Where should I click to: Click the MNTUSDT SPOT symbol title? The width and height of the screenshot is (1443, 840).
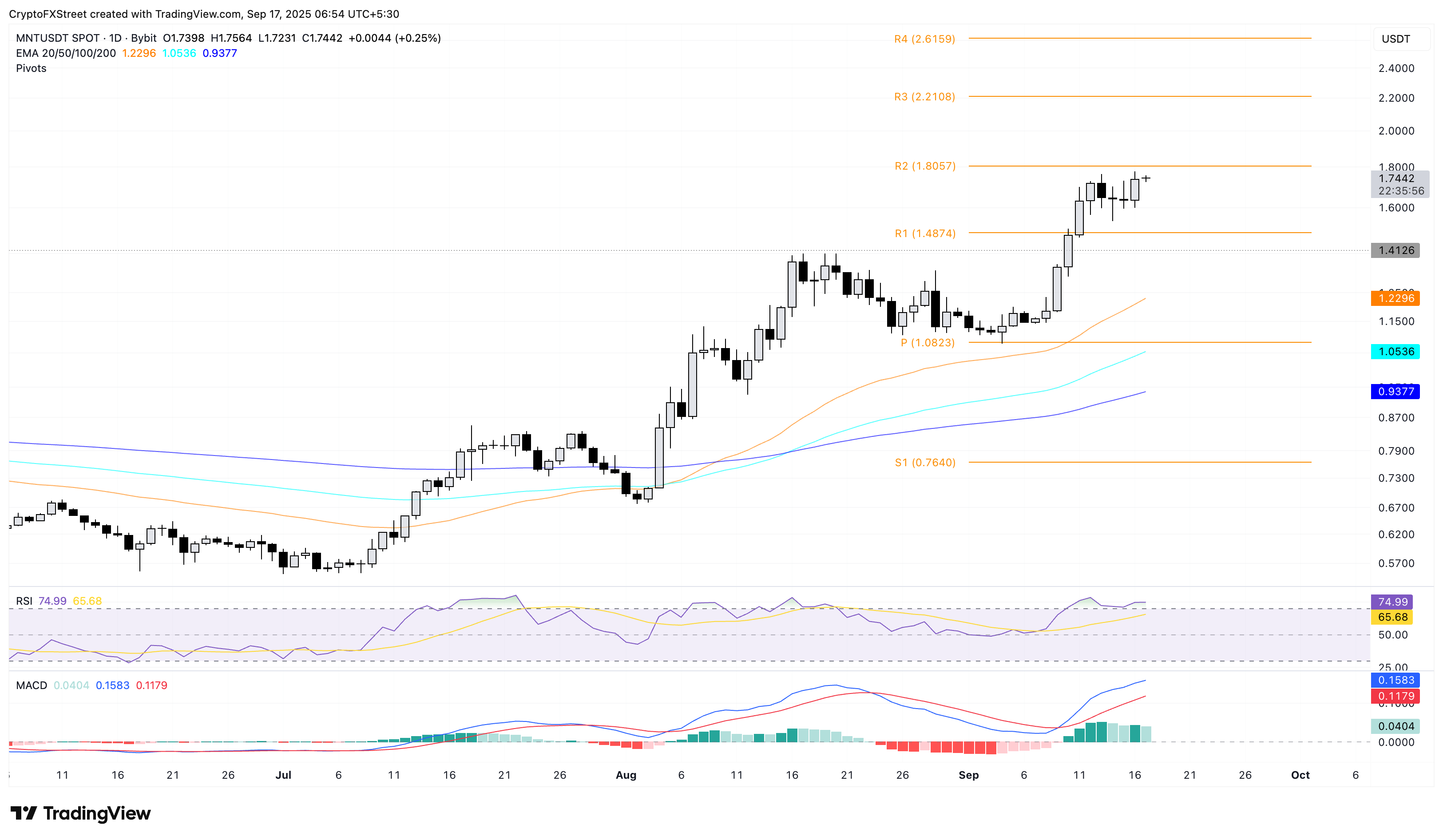pyautogui.click(x=57, y=38)
